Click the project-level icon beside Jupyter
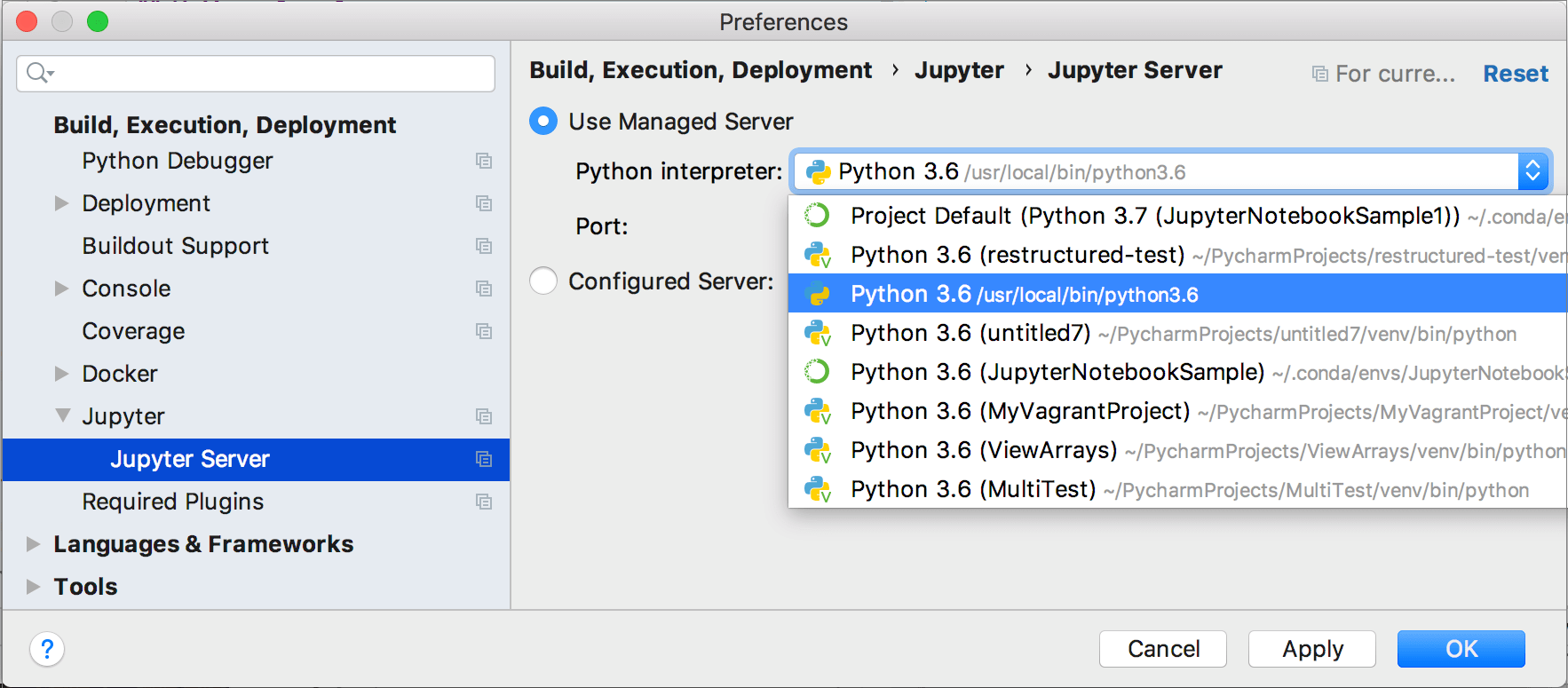 point(484,416)
